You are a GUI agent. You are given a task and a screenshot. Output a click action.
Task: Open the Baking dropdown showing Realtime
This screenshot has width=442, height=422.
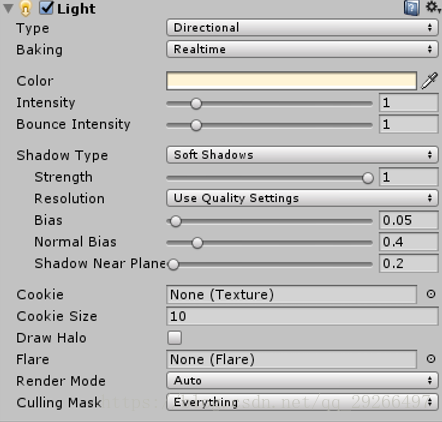(x=302, y=49)
